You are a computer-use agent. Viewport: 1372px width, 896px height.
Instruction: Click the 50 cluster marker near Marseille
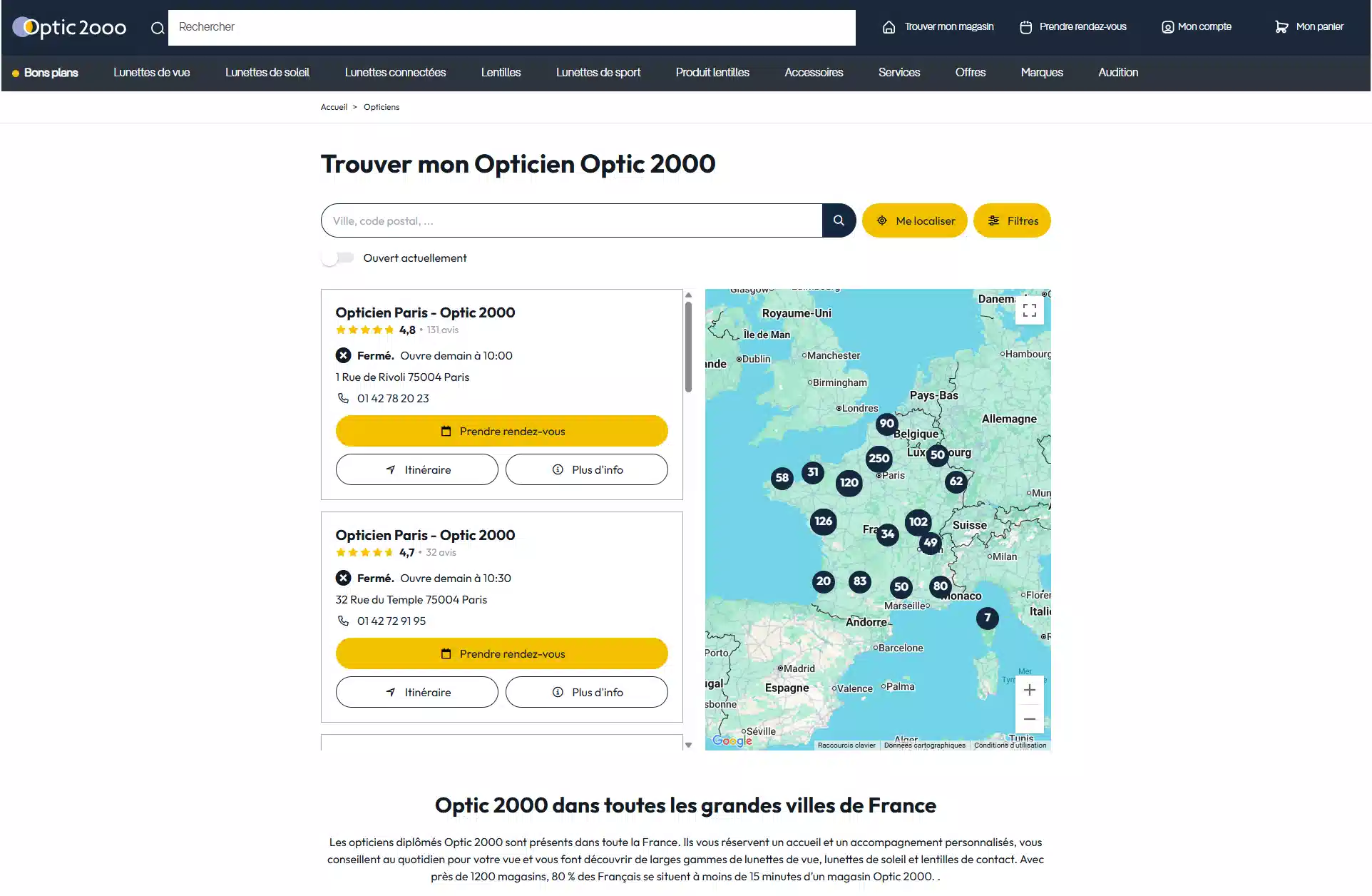point(901,587)
